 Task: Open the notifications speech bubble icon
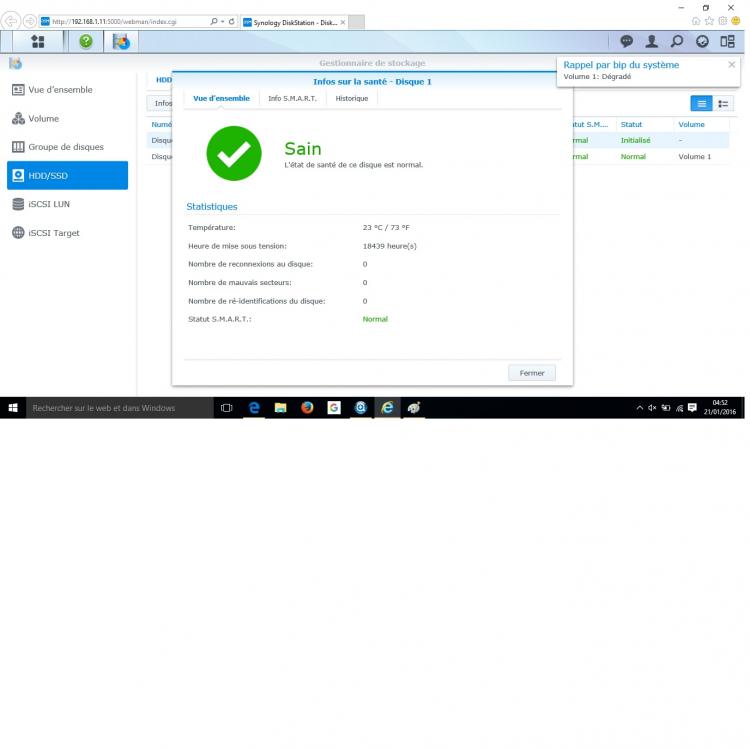[627, 41]
